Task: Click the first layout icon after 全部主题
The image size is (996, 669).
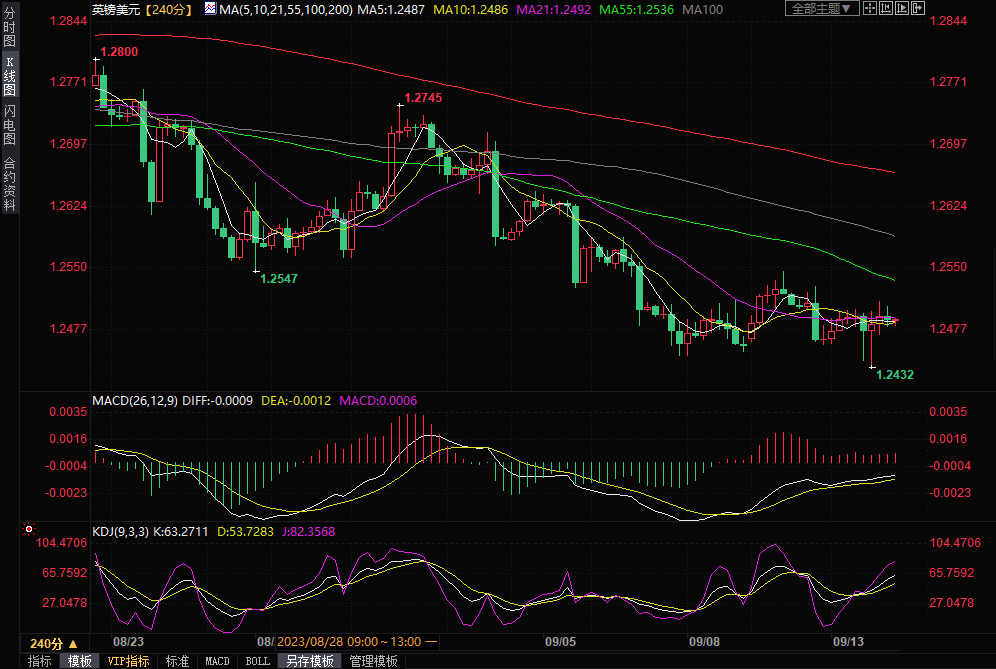Action: (x=871, y=8)
